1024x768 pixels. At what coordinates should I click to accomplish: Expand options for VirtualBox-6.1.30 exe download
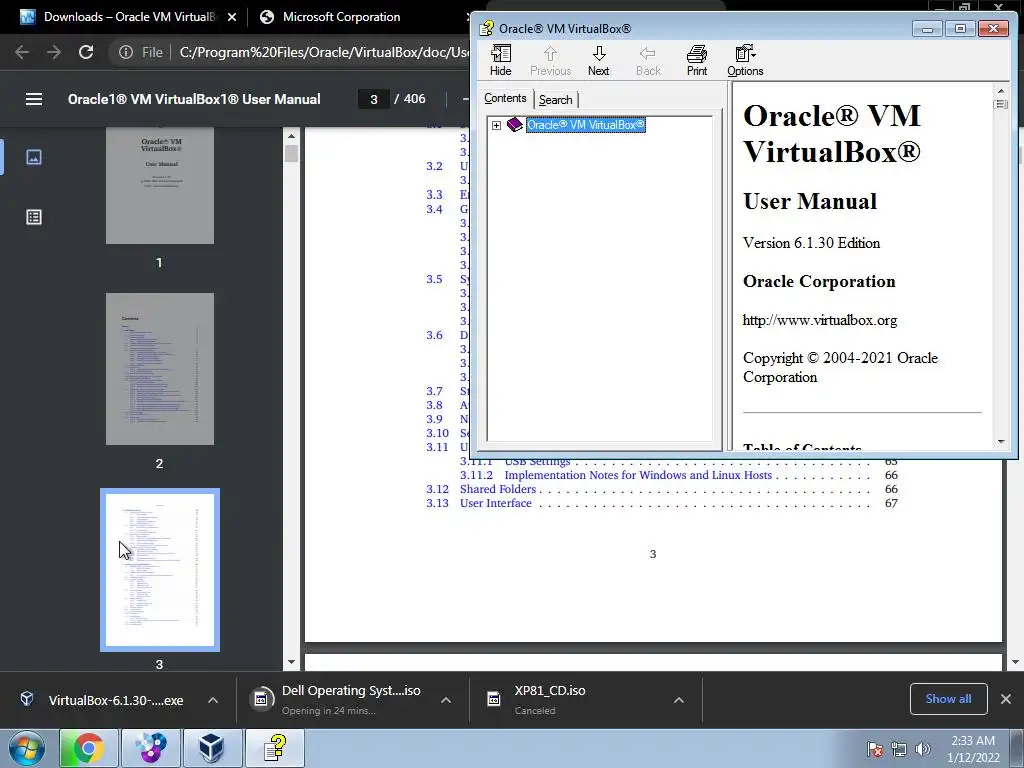tap(213, 700)
